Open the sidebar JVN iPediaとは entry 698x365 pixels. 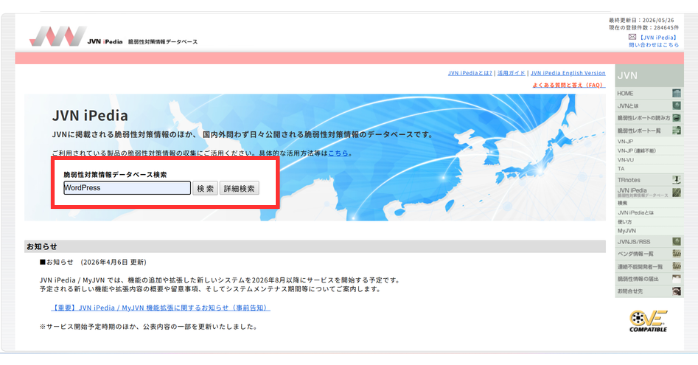pyautogui.click(x=637, y=213)
